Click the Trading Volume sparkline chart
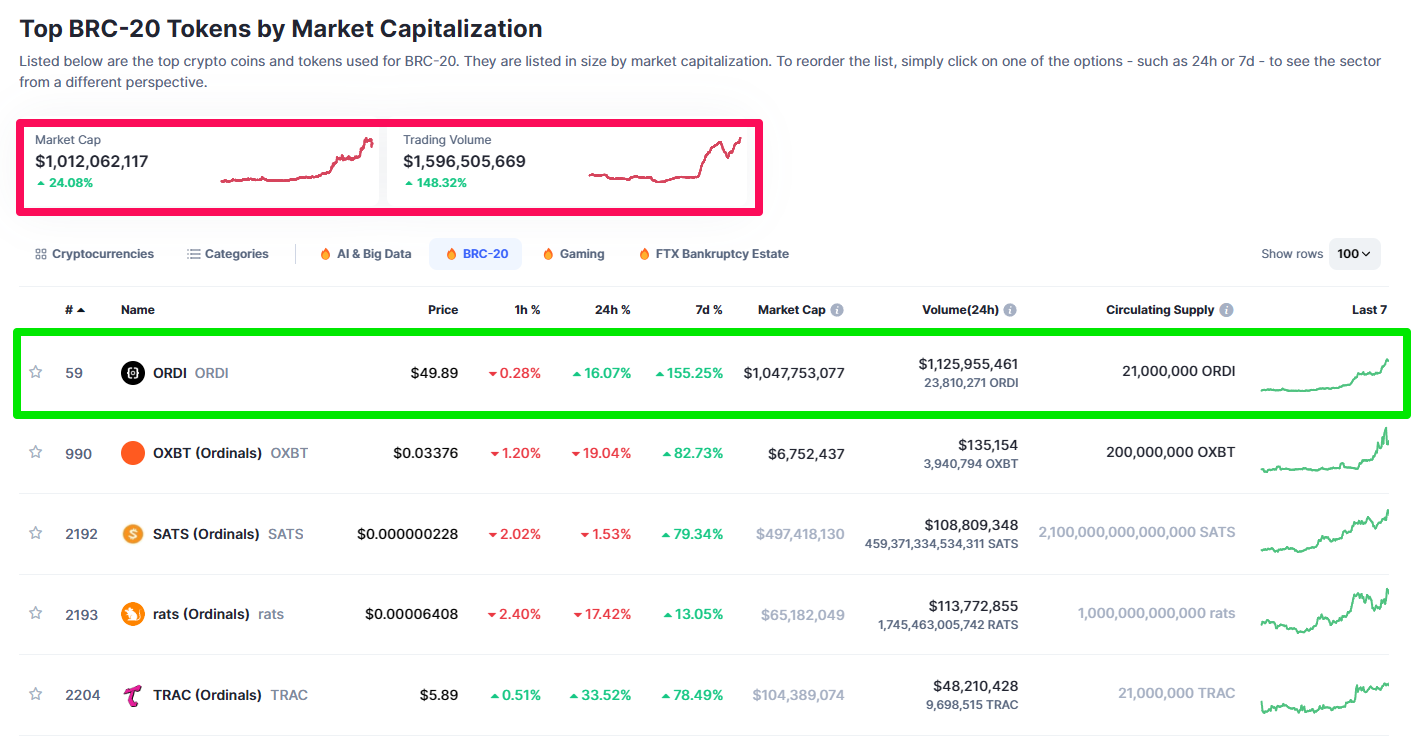This screenshot has height=748, width=1423. 665,162
